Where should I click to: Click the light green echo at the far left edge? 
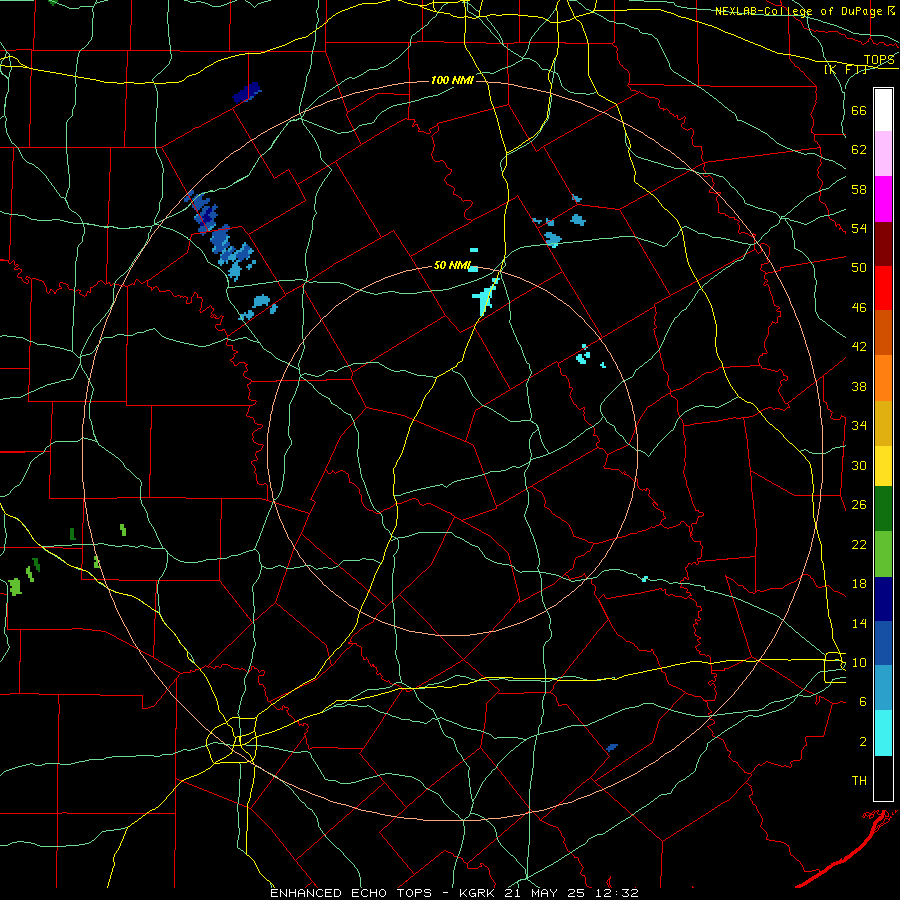pos(15,587)
